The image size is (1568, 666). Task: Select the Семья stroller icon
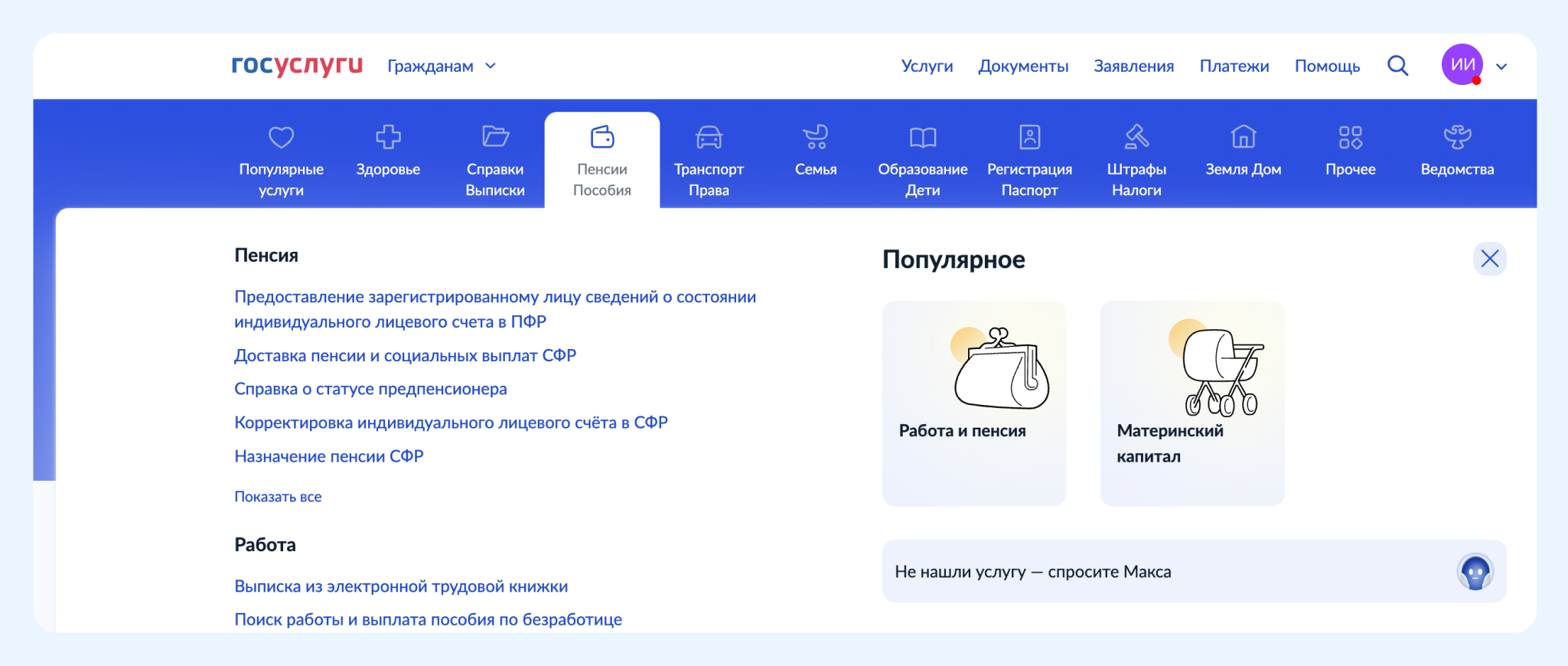click(x=816, y=137)
